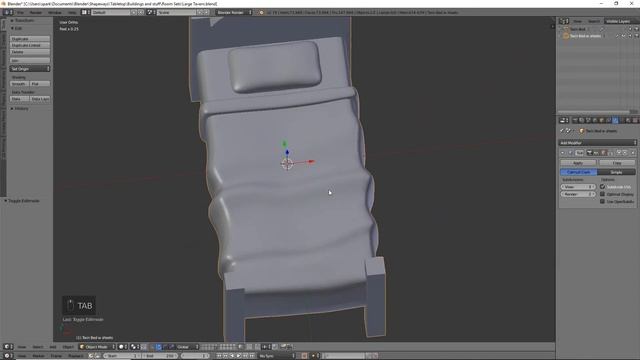640x360 pixels.
Task: Click the current frame field in timeline
Action: [194, 356]
